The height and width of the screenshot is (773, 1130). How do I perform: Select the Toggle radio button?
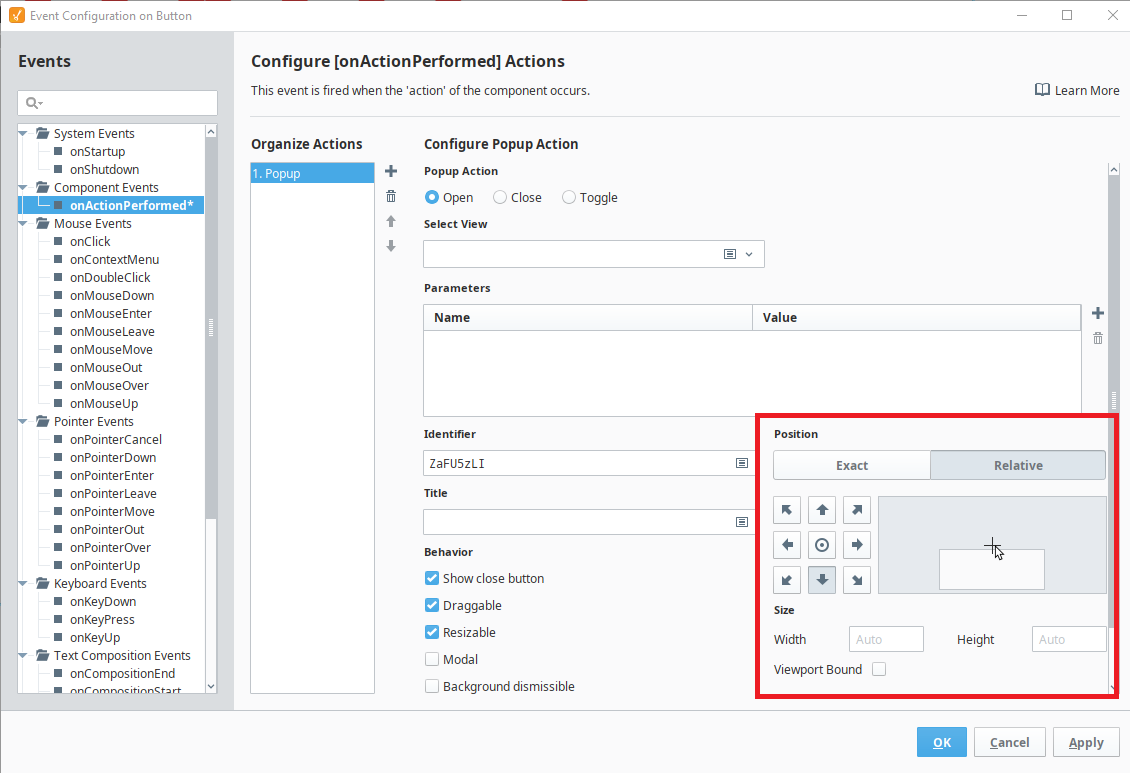pyautogui.click(x=569, y=197)
